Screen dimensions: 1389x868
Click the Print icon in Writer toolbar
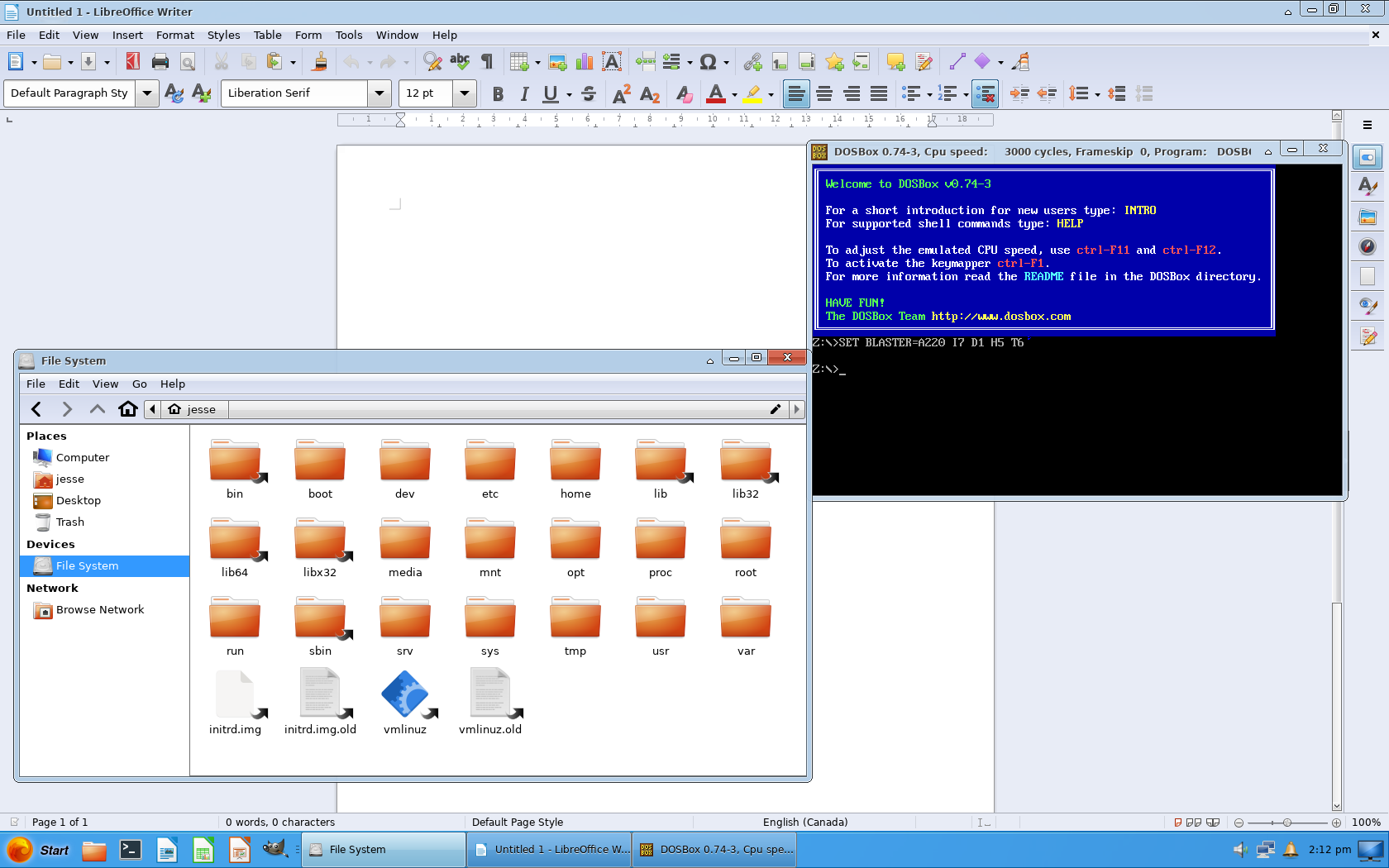(160, 62)
